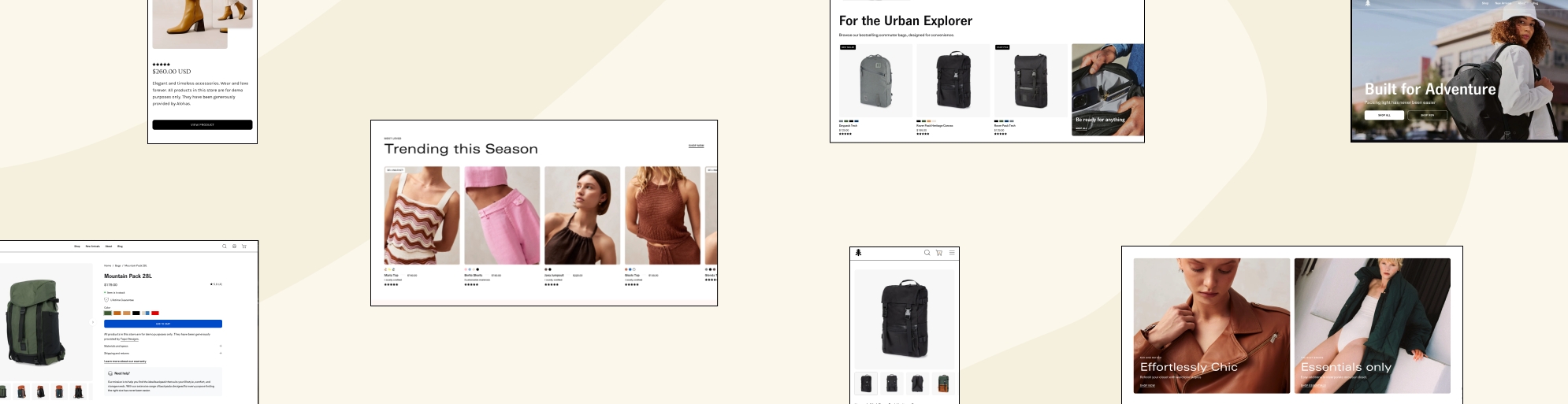Image resolution: width=1568 pixels, height=404 pixels.
Task: Click the search icon in Mountain Pack page header
Action: click(225, 246)
